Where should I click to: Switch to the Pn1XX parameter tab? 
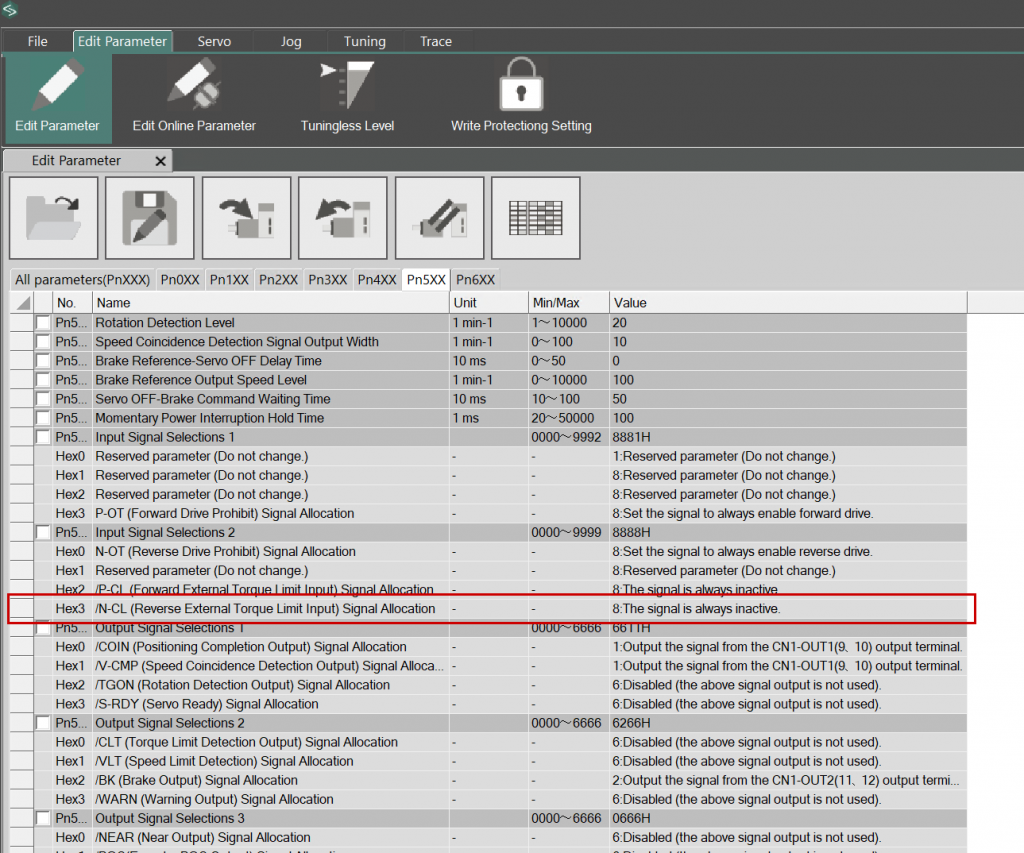click(x=229, y=280)
